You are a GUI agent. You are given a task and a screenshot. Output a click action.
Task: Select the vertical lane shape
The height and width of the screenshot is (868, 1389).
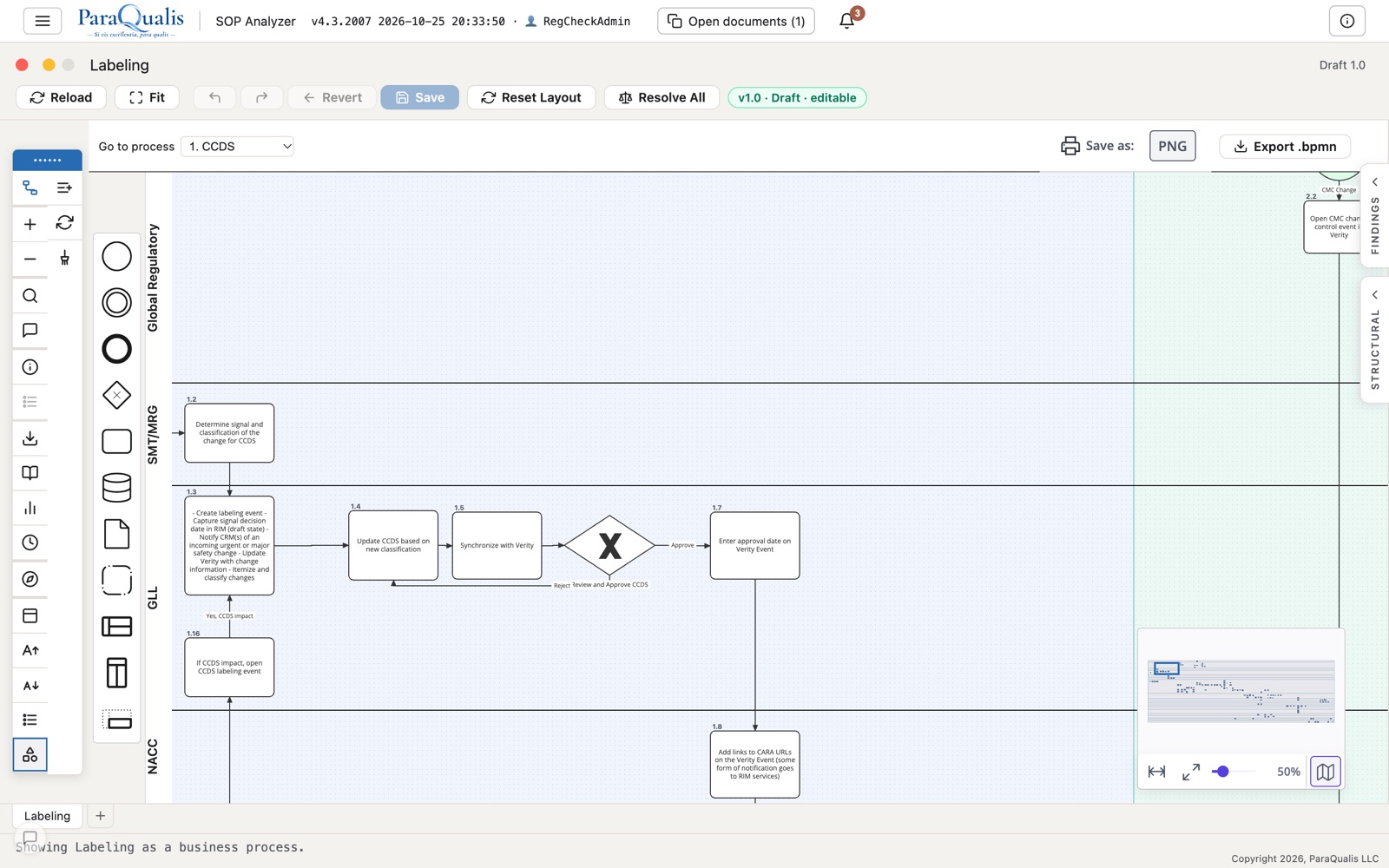tap(116, 673)
